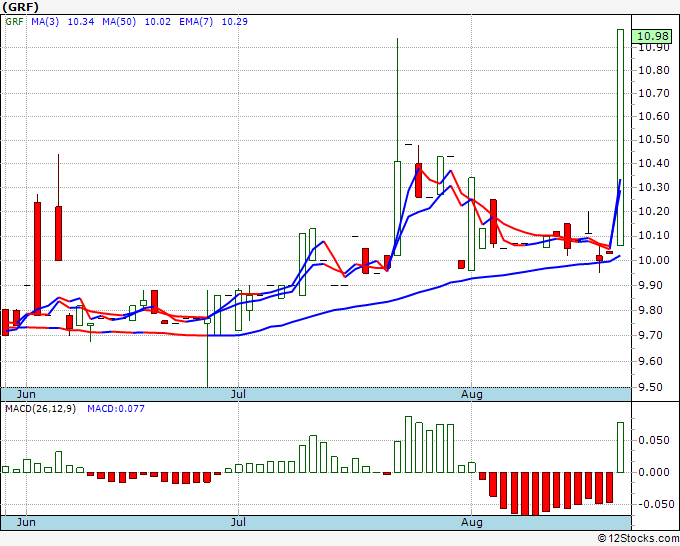Select the EMA(7) legend label
The image size is (680, 546).
[196, 21]
